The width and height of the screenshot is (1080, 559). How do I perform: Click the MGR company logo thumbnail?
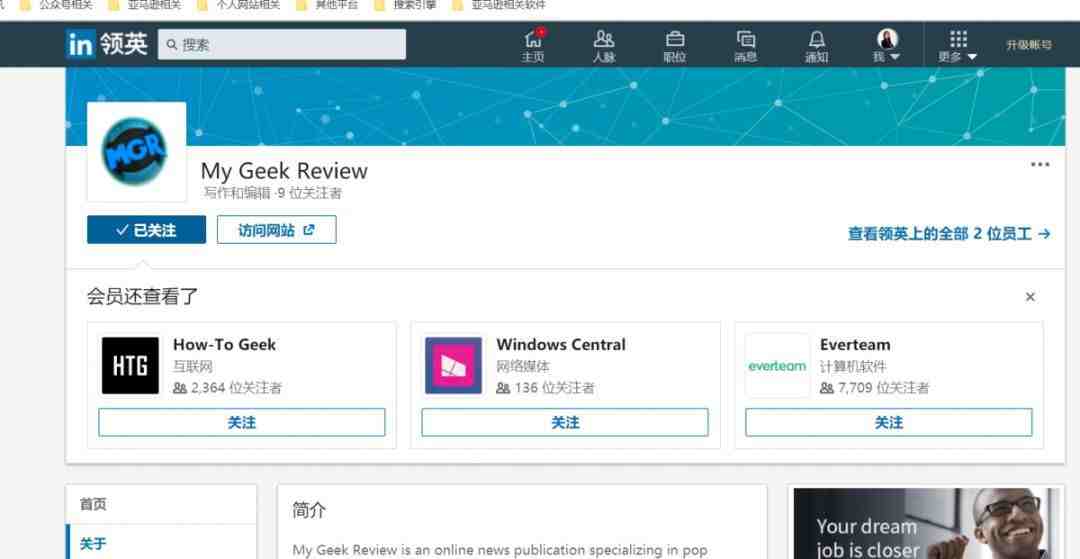coord(136,151)
